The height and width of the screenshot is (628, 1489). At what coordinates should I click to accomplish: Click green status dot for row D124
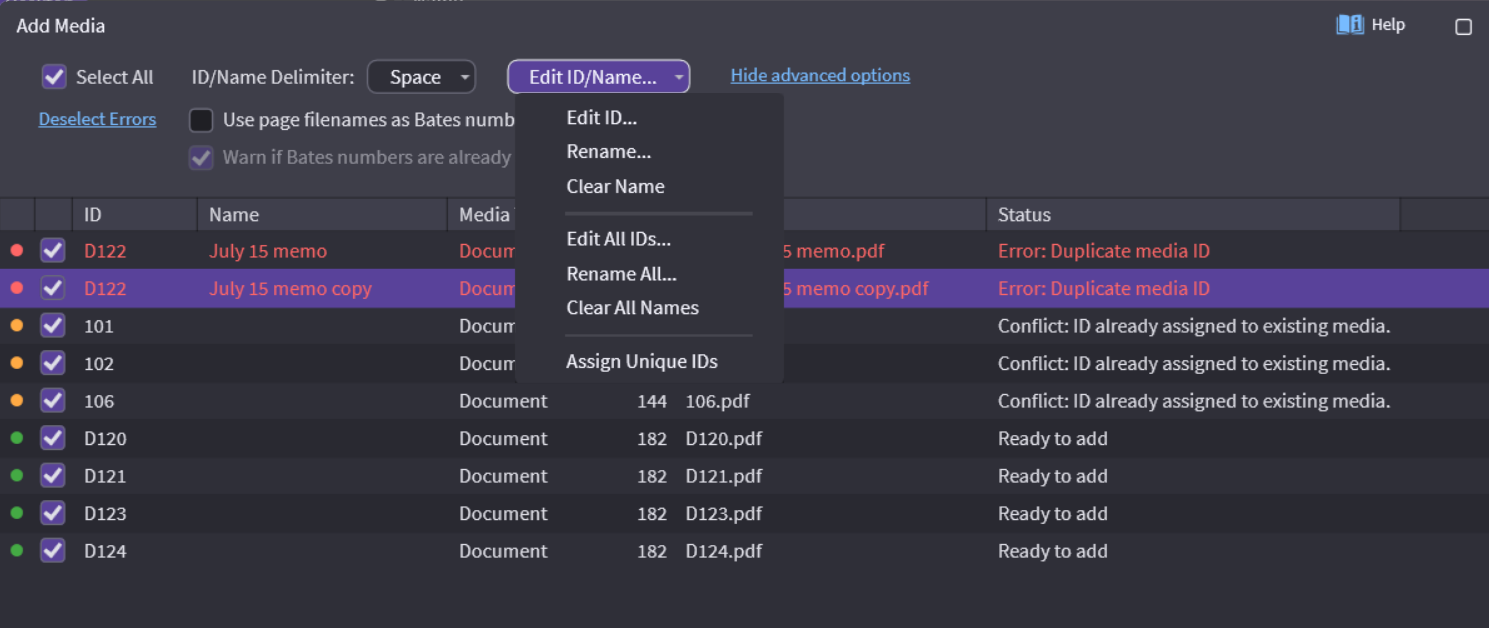point(17,551)
